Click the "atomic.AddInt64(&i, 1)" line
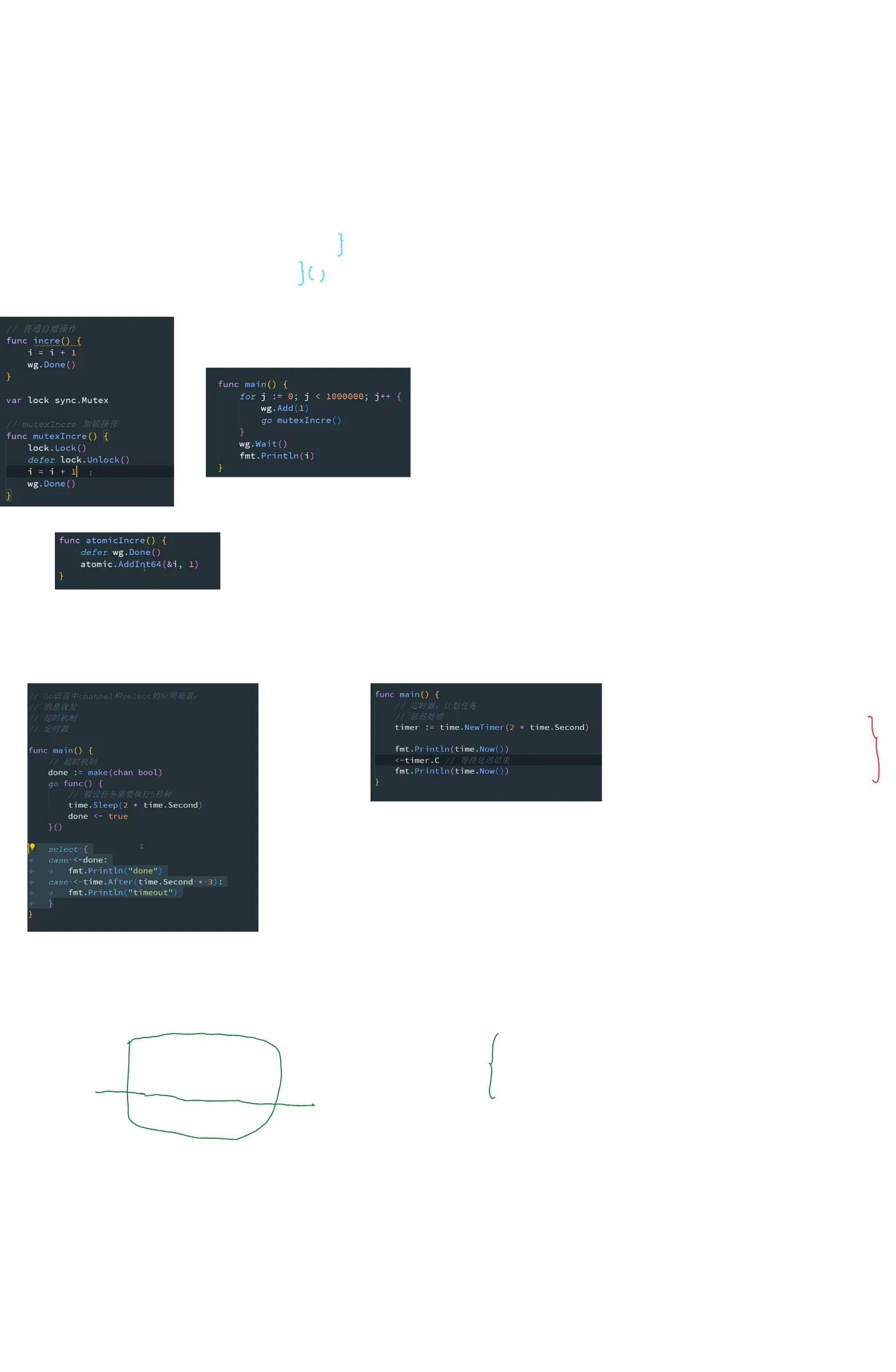This screenshot has width=896, height=1372. [140, 564]
